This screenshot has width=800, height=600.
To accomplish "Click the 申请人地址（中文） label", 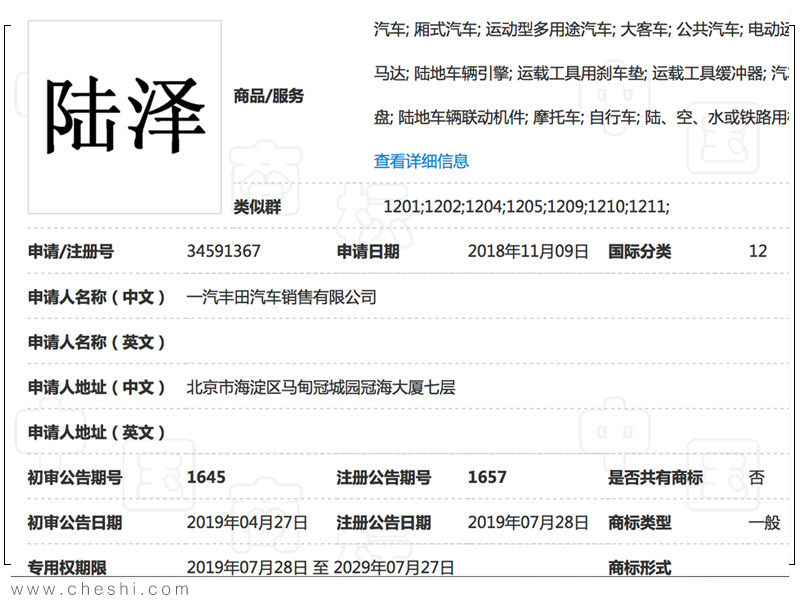I will pos(96,387).
